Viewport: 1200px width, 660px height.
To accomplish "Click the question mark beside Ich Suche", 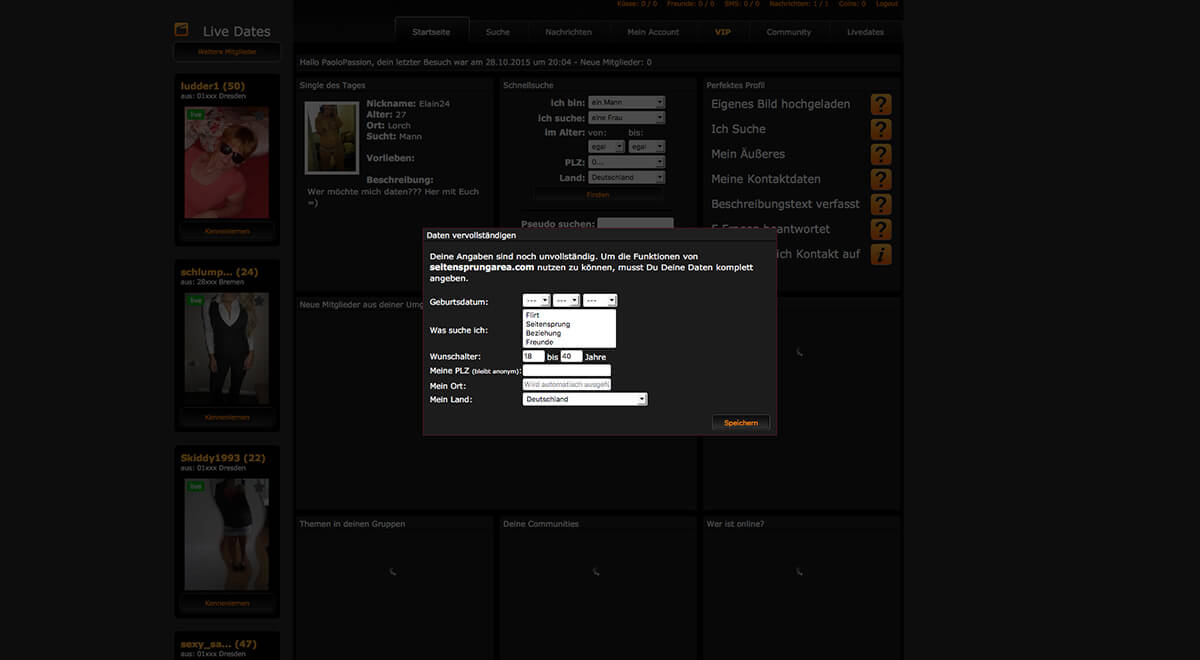I will point(881,129).
